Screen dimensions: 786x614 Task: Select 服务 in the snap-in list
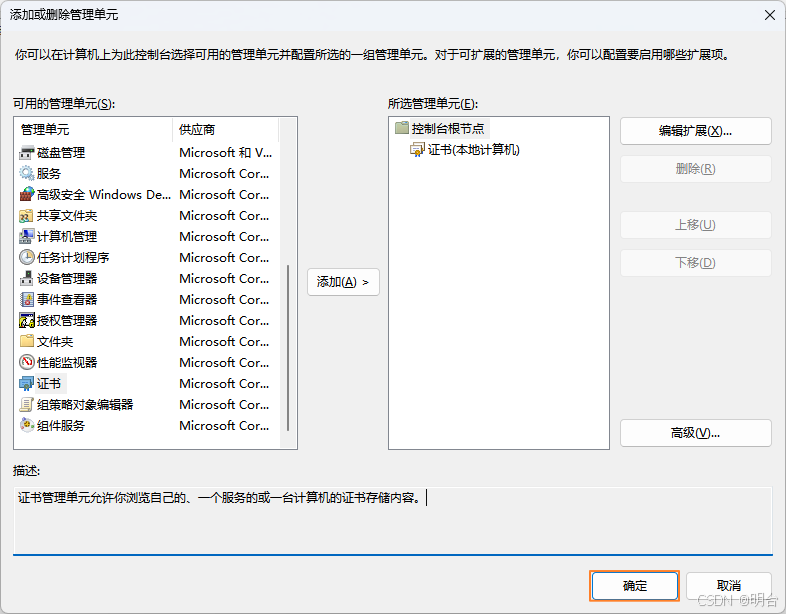click(x=49, y=174)
